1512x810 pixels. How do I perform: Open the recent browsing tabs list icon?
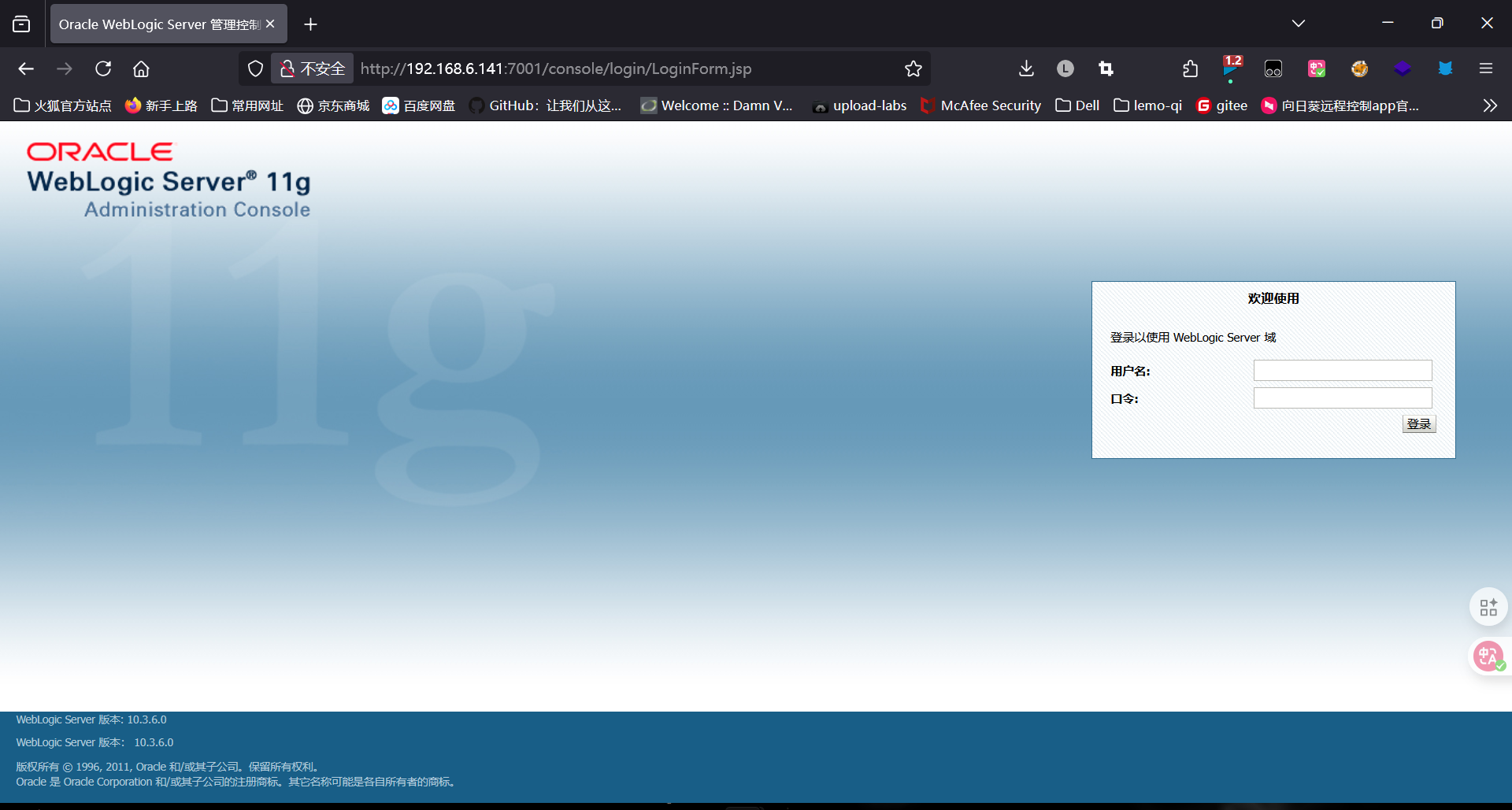tap(21, 24)
